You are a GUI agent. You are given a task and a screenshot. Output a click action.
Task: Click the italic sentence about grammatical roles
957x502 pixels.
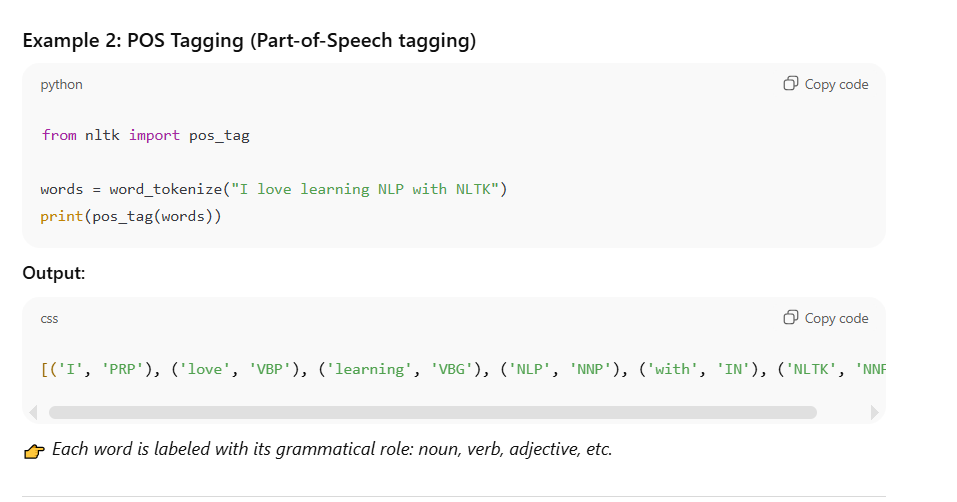pos(331,450)
